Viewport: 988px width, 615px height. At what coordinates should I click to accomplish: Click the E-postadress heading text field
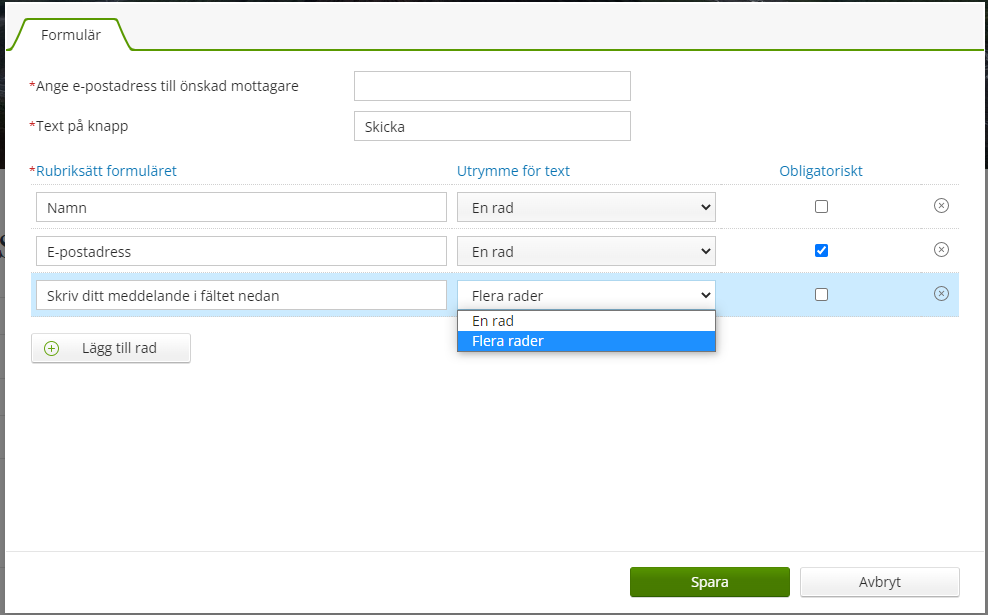240,251
